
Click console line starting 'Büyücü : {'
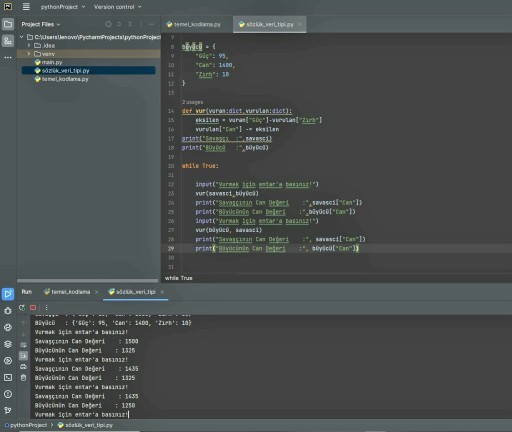coord(113,323)
